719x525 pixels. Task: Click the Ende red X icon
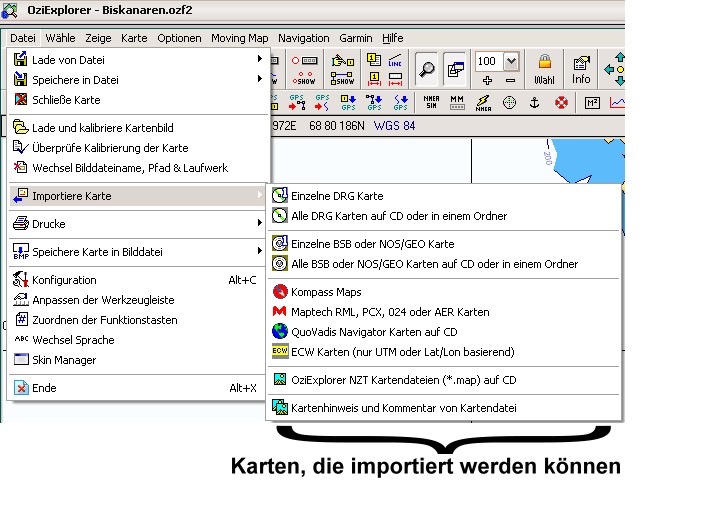point(21,388)
